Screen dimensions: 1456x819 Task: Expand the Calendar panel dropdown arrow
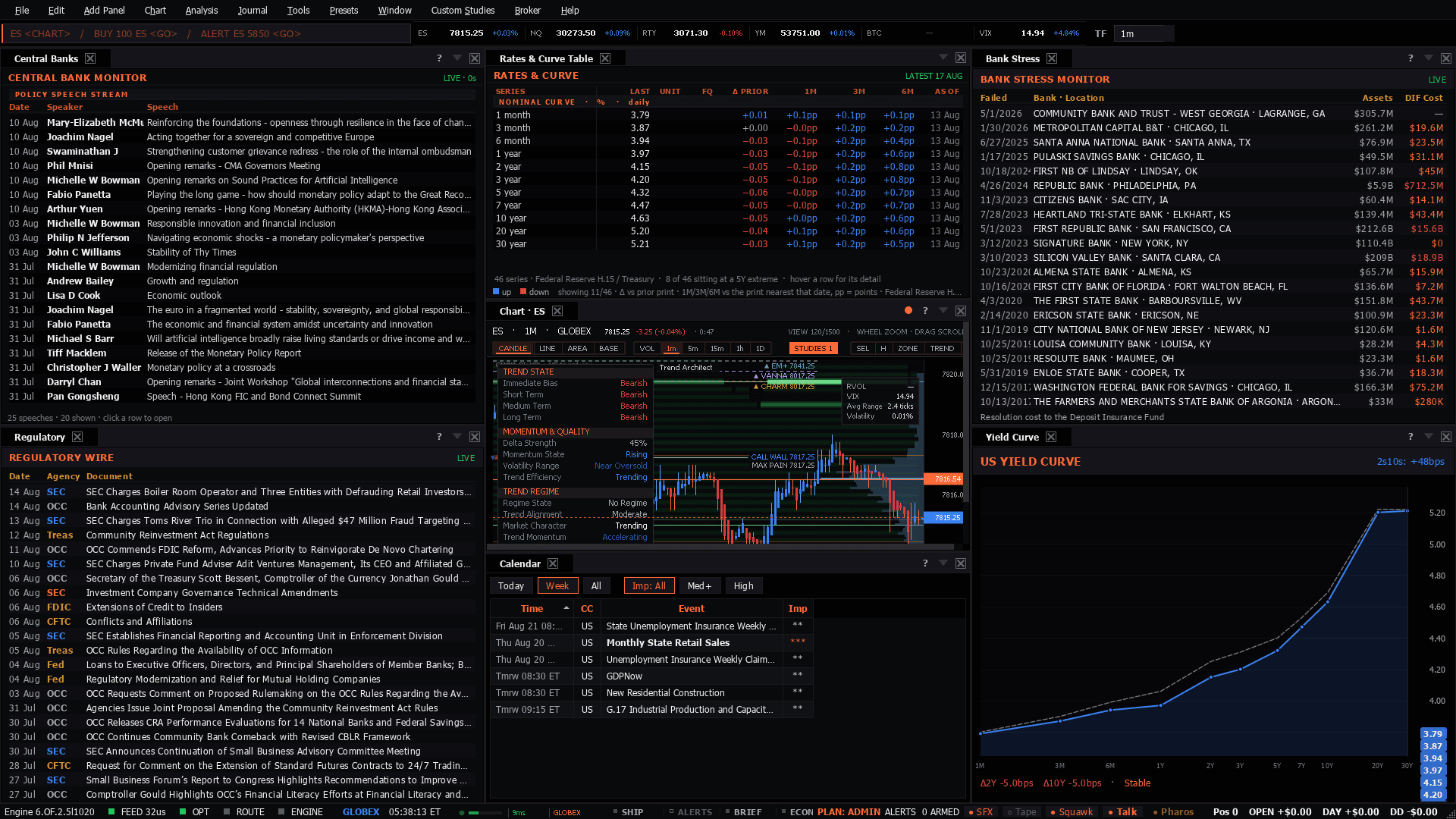(x=943, y=563)
